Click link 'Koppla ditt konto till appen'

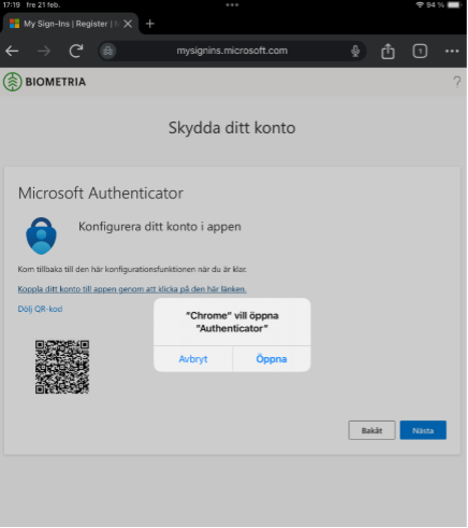click(132, 289)
